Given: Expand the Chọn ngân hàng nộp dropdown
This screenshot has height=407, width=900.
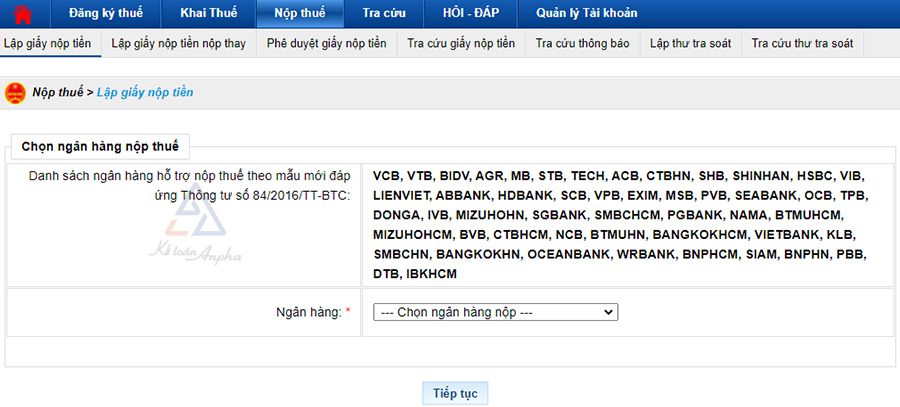Looking at the screenshot, I should [495, 312].
